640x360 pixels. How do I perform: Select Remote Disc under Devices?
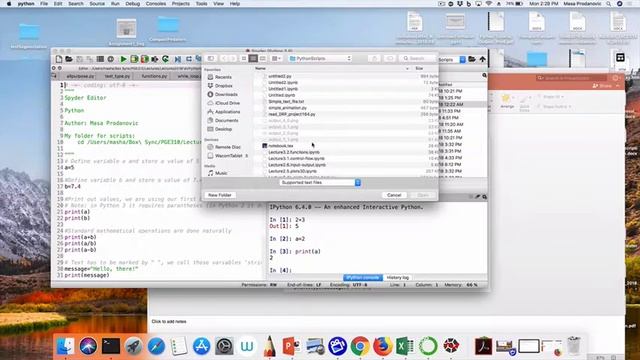pyautogui.click(x=224, y=147)
